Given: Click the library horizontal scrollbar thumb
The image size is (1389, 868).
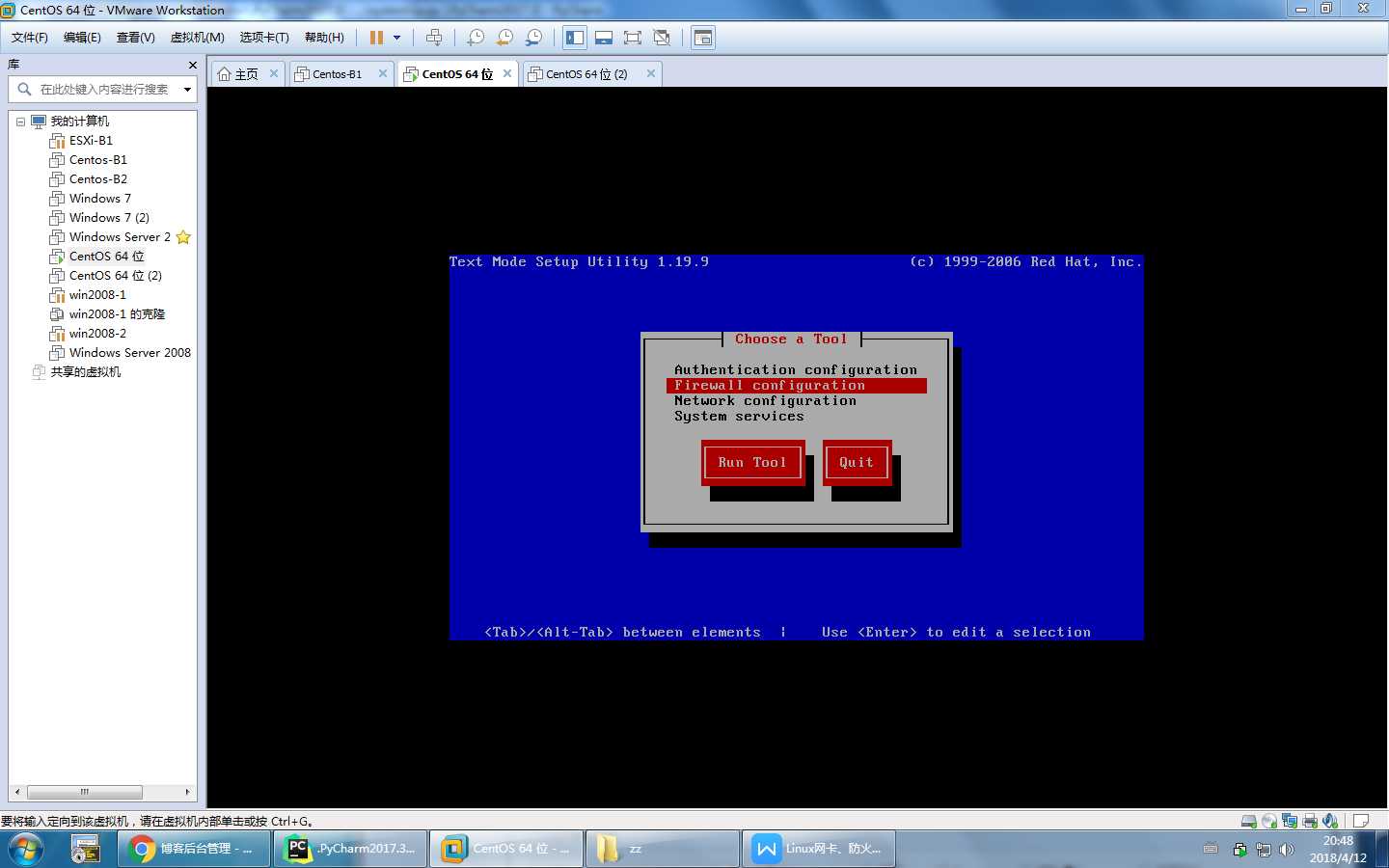Looking at the screenshot, I should [x=85, y=792].
